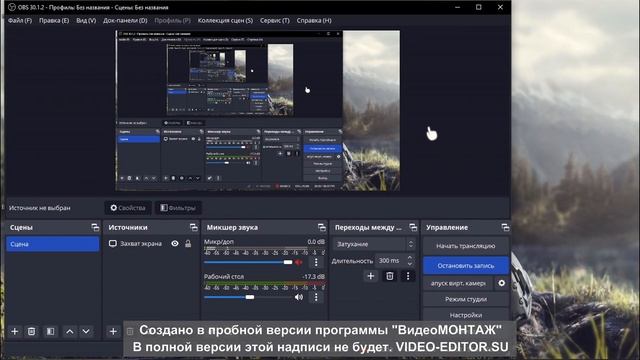640x360 pixels.
Task: Hide Захват экрана source via eye icon
Action: point(175,244)
